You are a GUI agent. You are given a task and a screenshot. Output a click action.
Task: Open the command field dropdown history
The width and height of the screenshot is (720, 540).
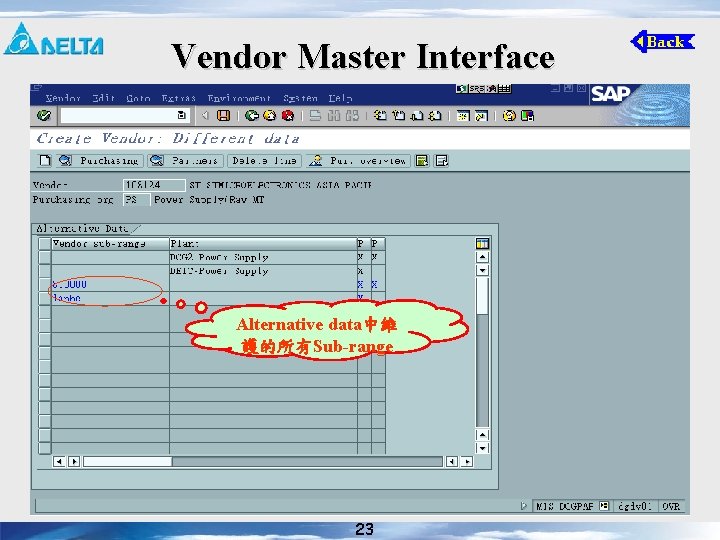[x=181, y=115]
